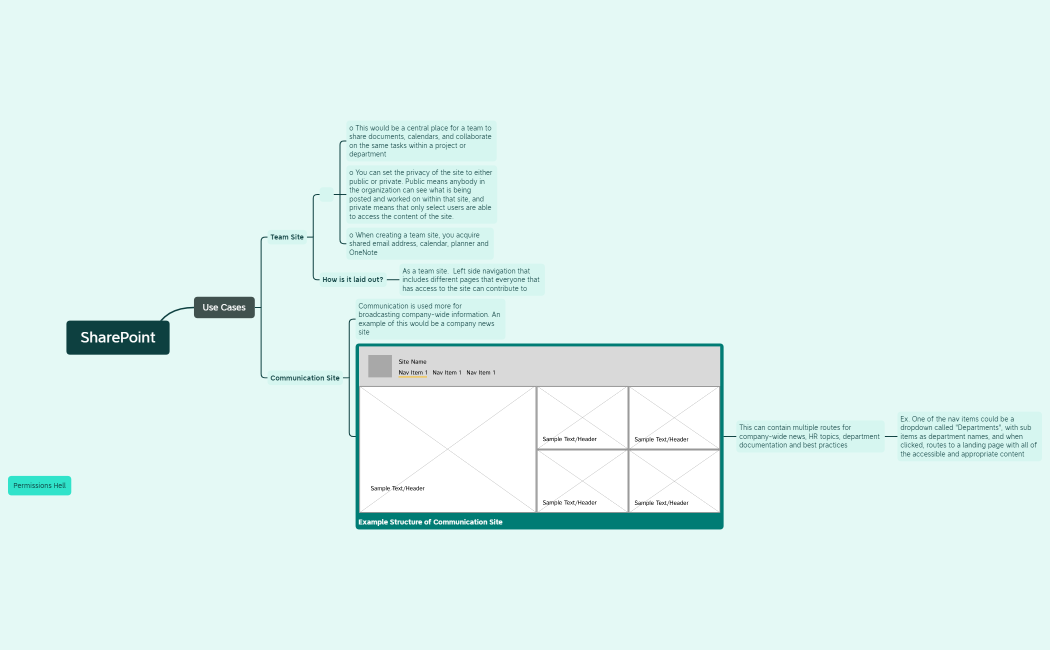Select the note about public or private privacy
The image size is (1050, 650).
click(x=420, y=194)
